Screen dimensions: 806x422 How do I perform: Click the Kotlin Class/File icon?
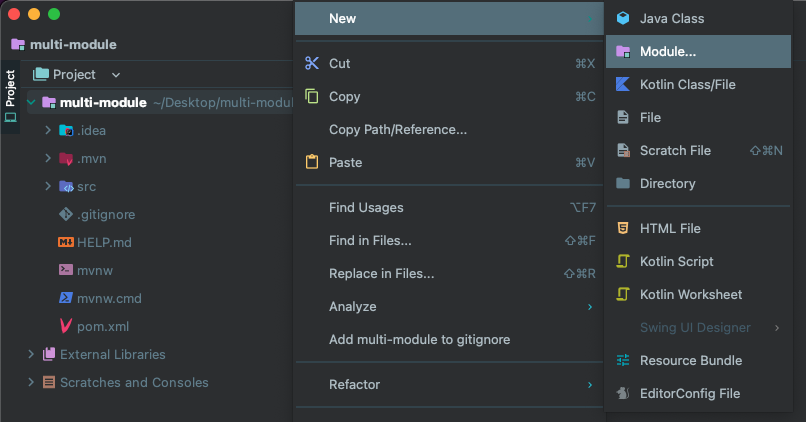[x=623, y=84]
